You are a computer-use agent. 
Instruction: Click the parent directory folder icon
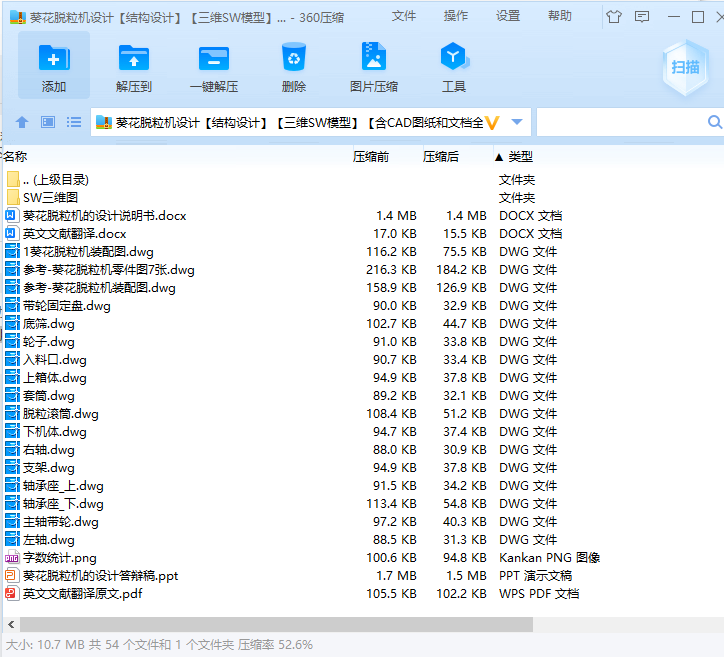(13, 179)
